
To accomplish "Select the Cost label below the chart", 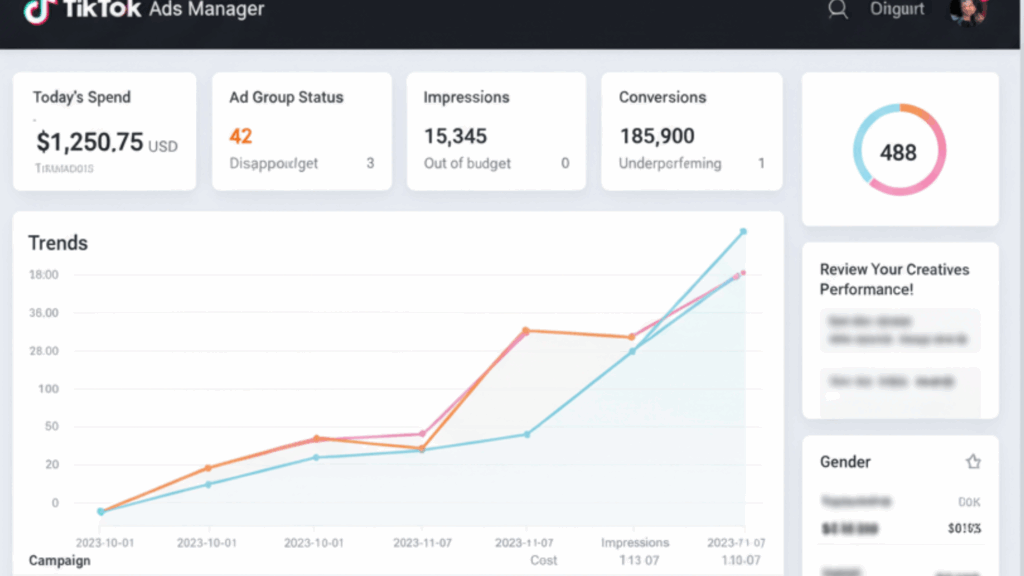I will click(x=544, y=560).
